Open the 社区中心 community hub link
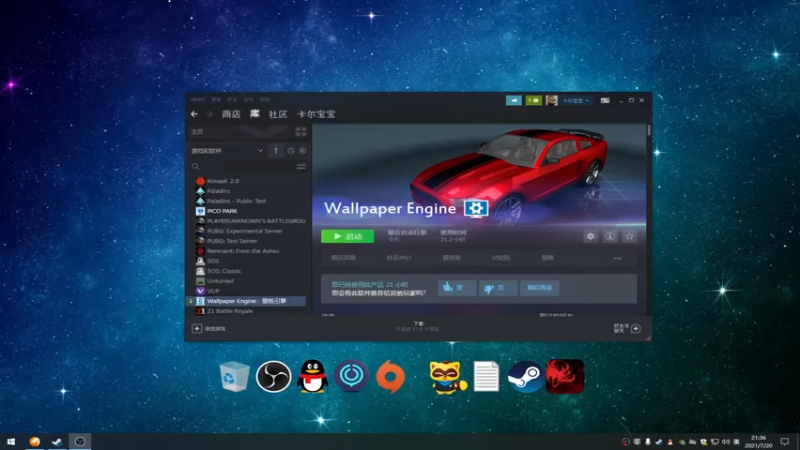 pyautogui.click(x=399, y=258)
